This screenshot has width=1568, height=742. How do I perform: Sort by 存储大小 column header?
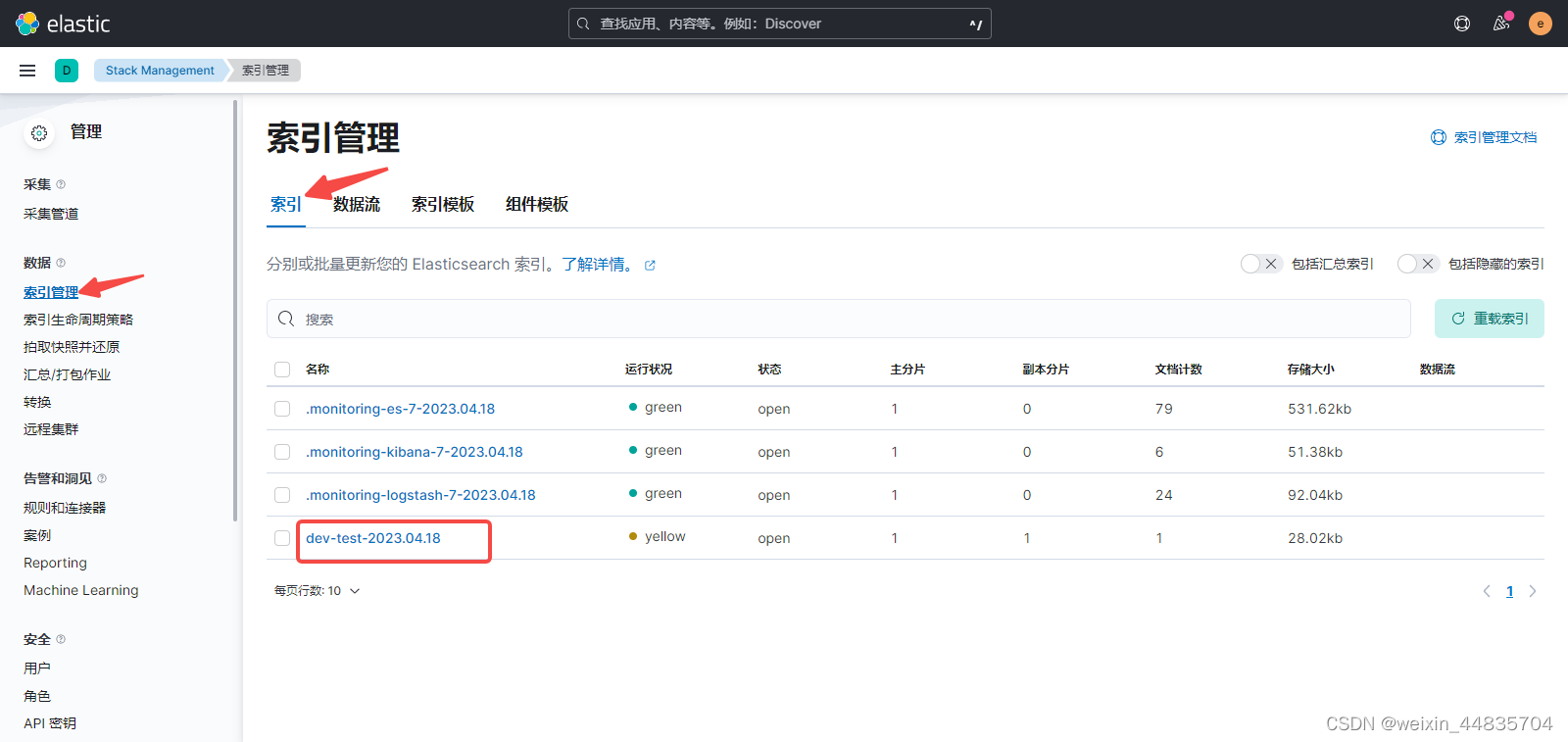1311,370
